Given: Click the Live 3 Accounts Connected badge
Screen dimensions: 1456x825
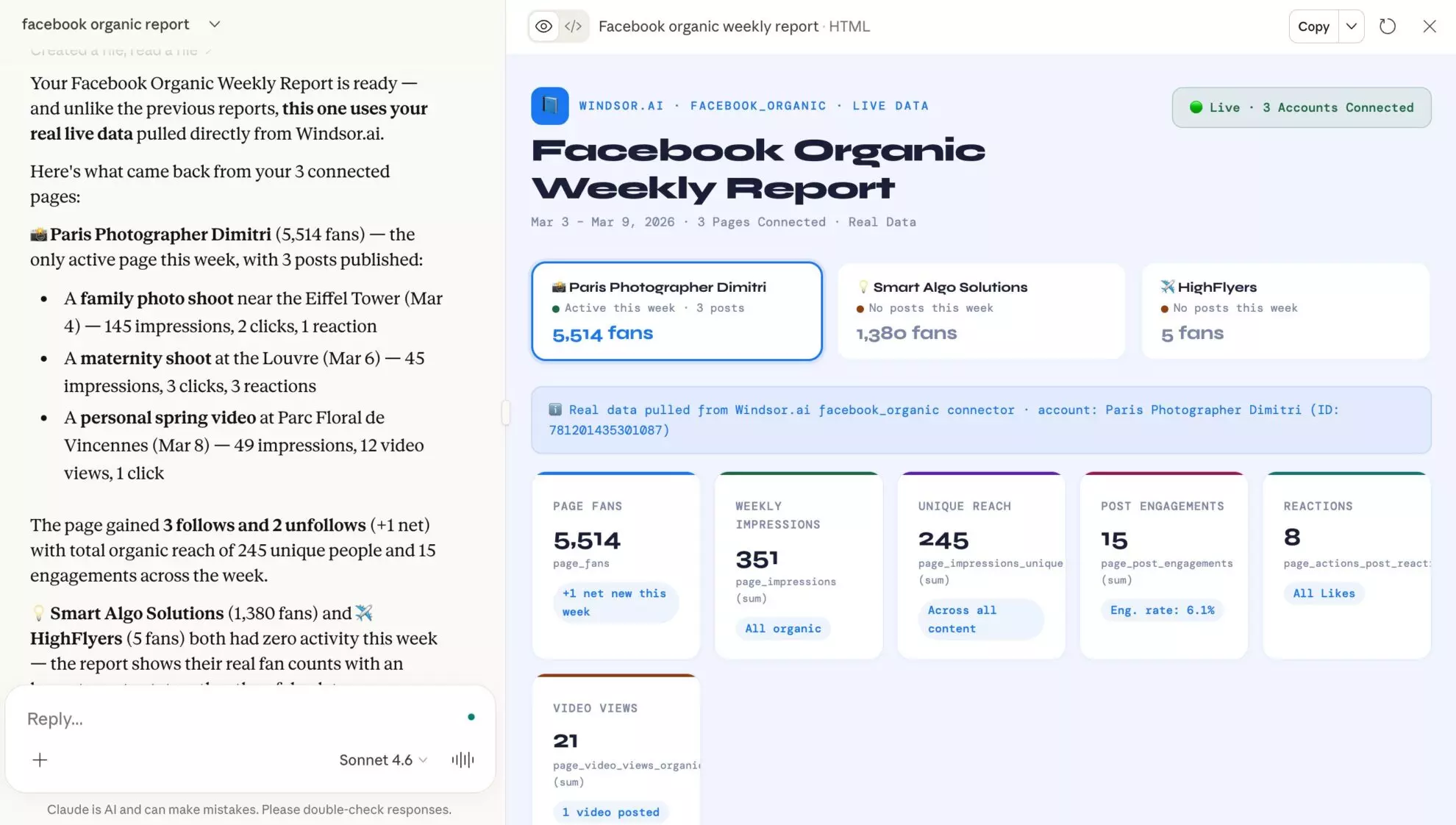Looking at the screenshot, I should click(x=1302, y=107).
